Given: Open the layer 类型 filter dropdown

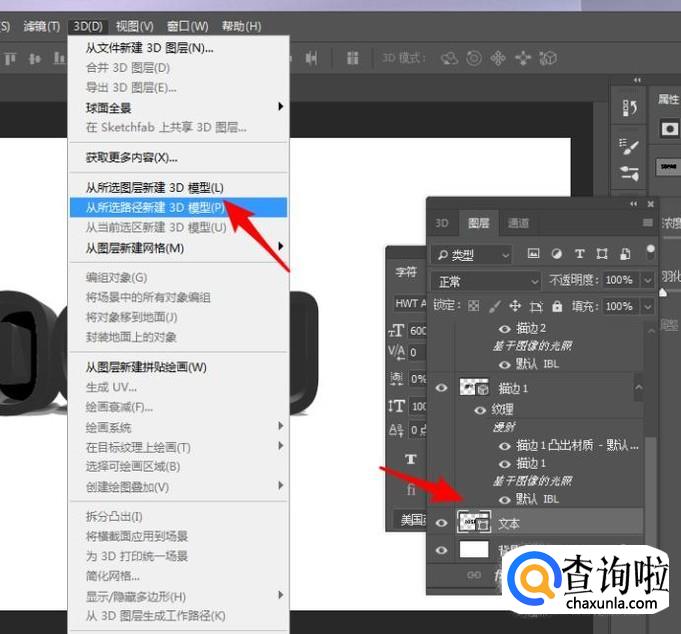Looking at the screenshot, I should [x=470, y=254].
